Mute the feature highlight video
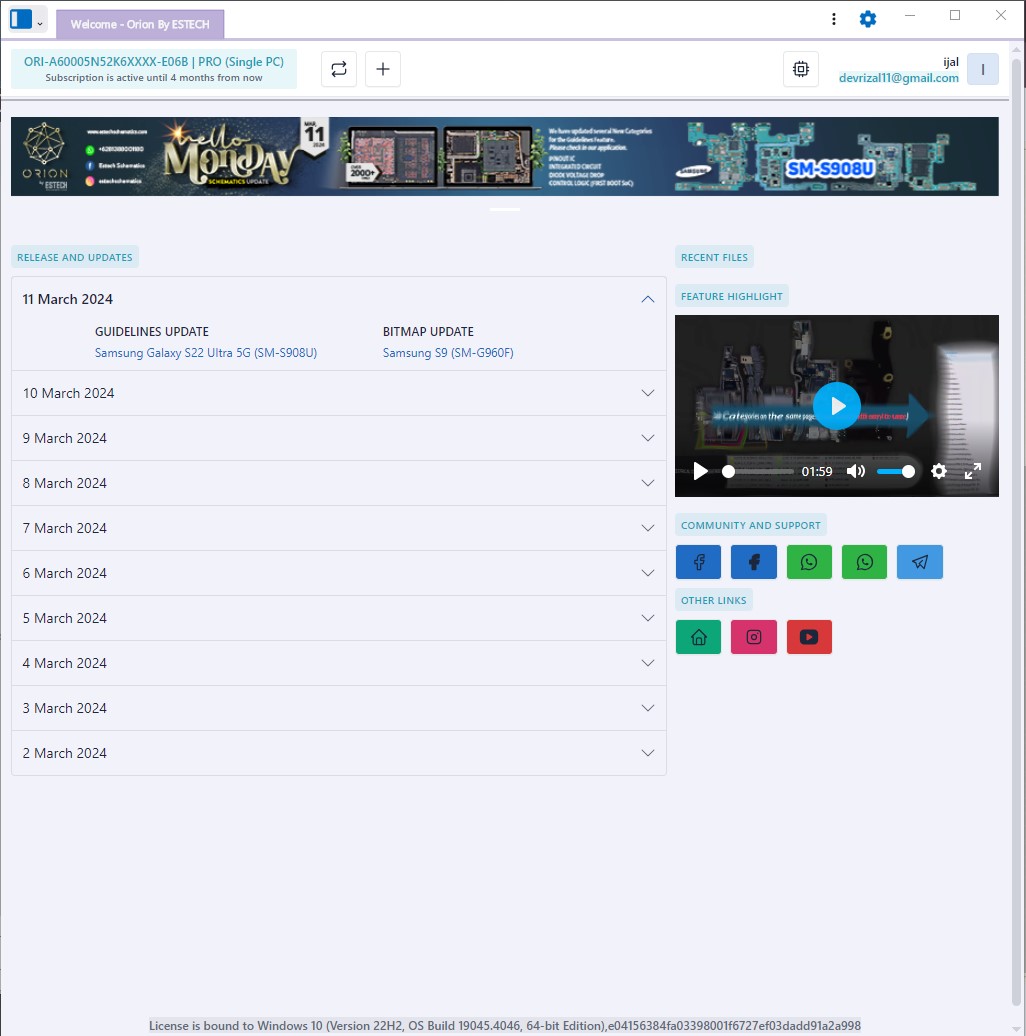This screenshot has width=1026, height=1036. [856, 471]
